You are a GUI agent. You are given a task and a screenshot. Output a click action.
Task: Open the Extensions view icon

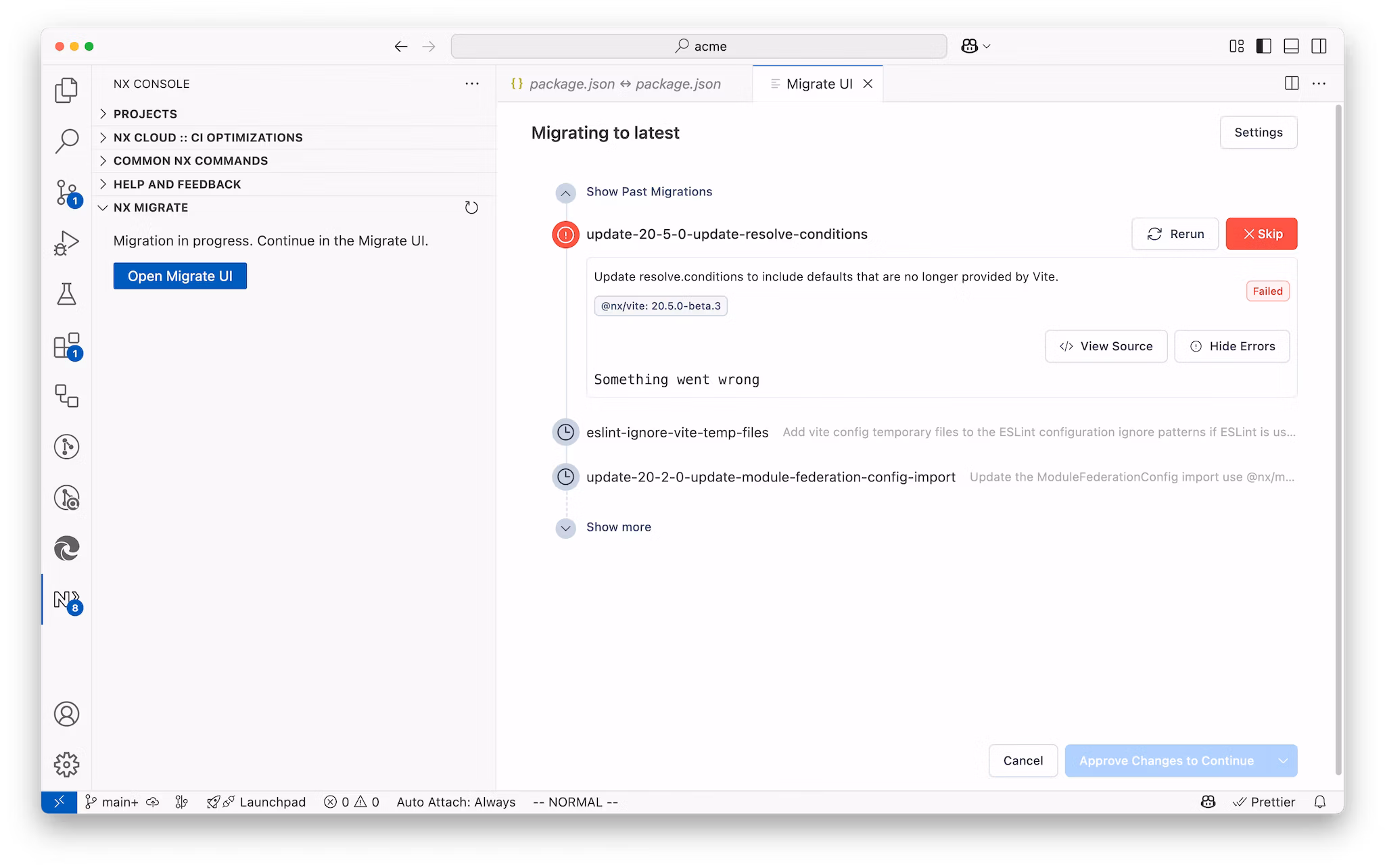point(66,346)
